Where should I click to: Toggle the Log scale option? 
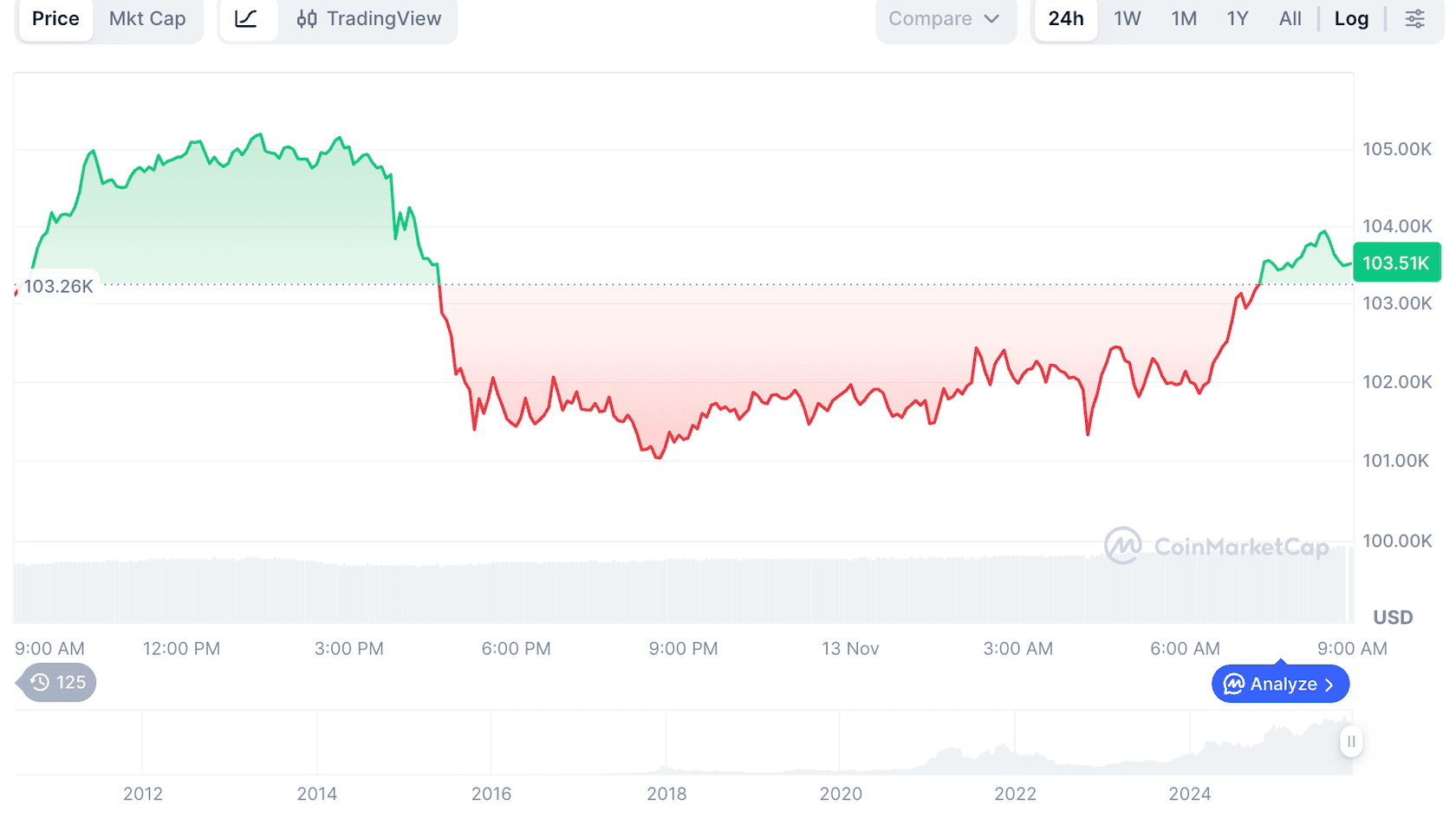click(1351, 18)
